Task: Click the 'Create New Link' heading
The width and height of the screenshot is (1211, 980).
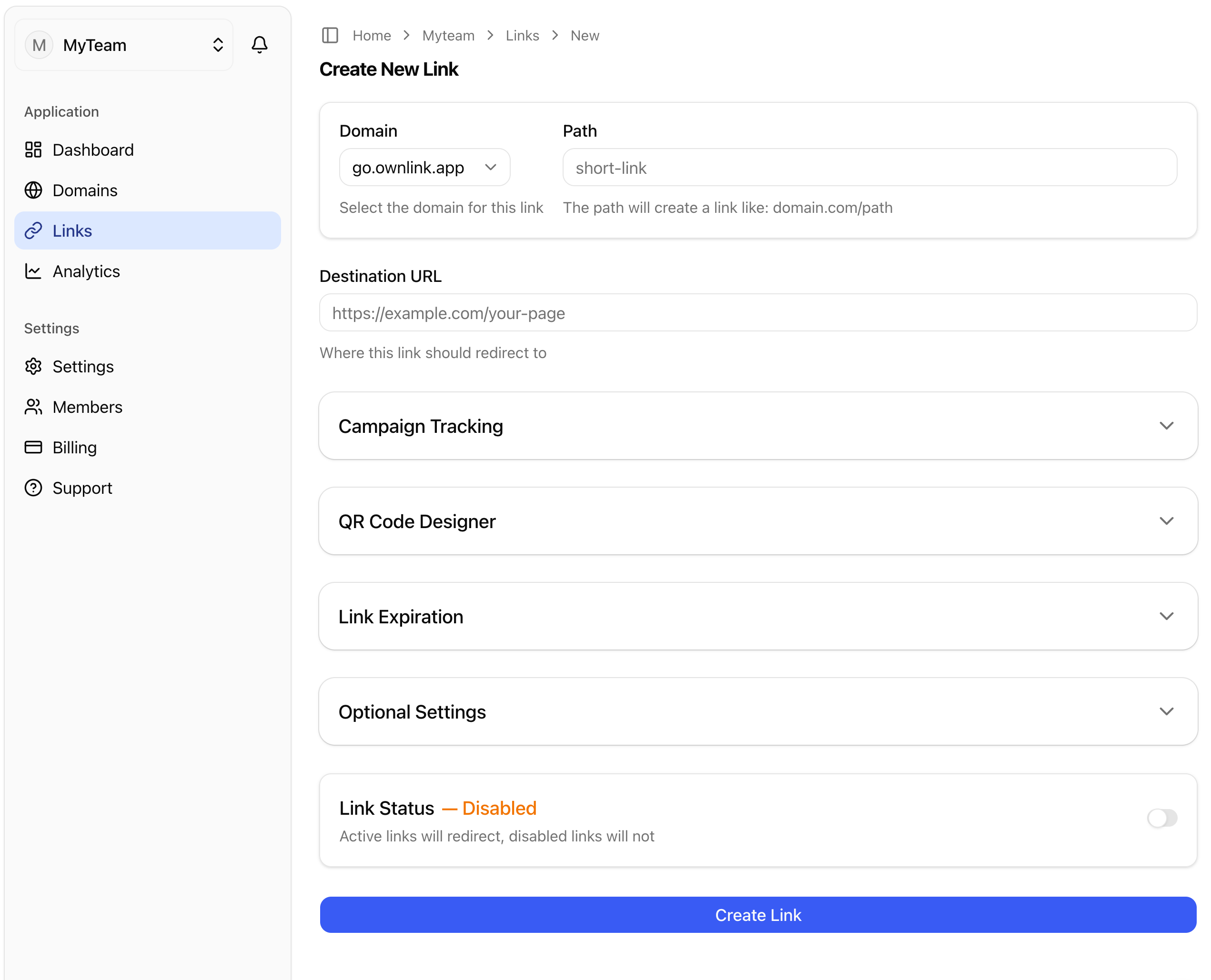Action: pos(389,69)
